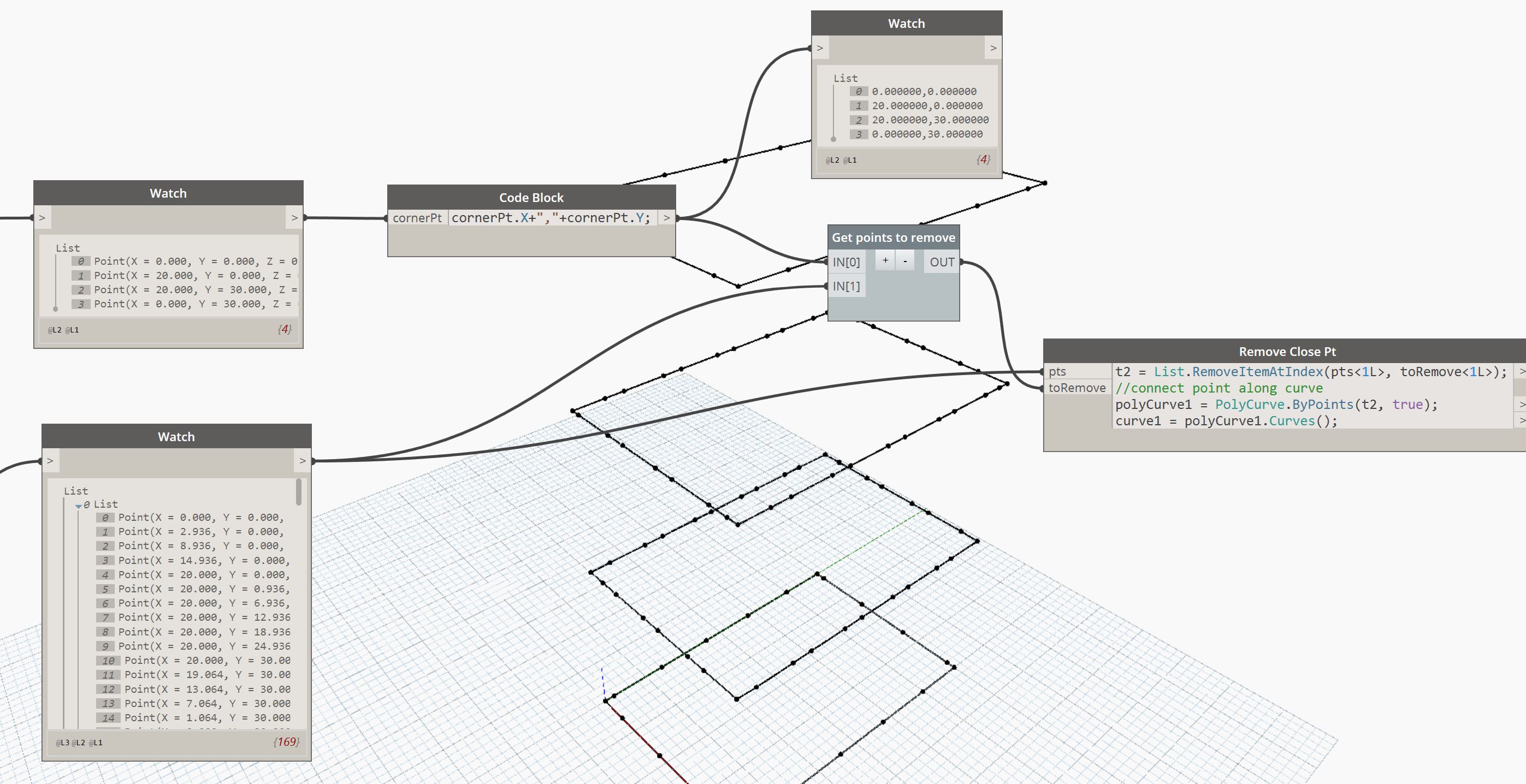Add an input with the plus button on Get points to remove
Viewport: 1526px width, 784px height.
point(885,260)
